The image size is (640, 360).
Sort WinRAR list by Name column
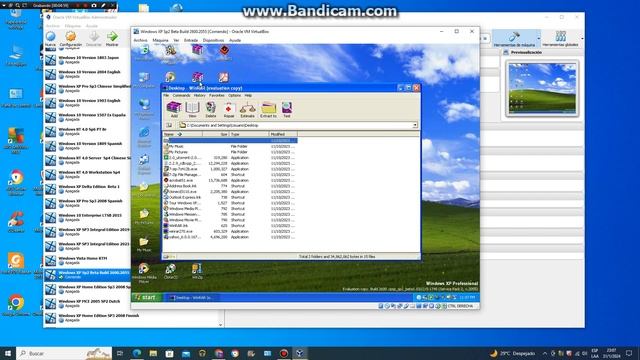[x=182, y=134]
